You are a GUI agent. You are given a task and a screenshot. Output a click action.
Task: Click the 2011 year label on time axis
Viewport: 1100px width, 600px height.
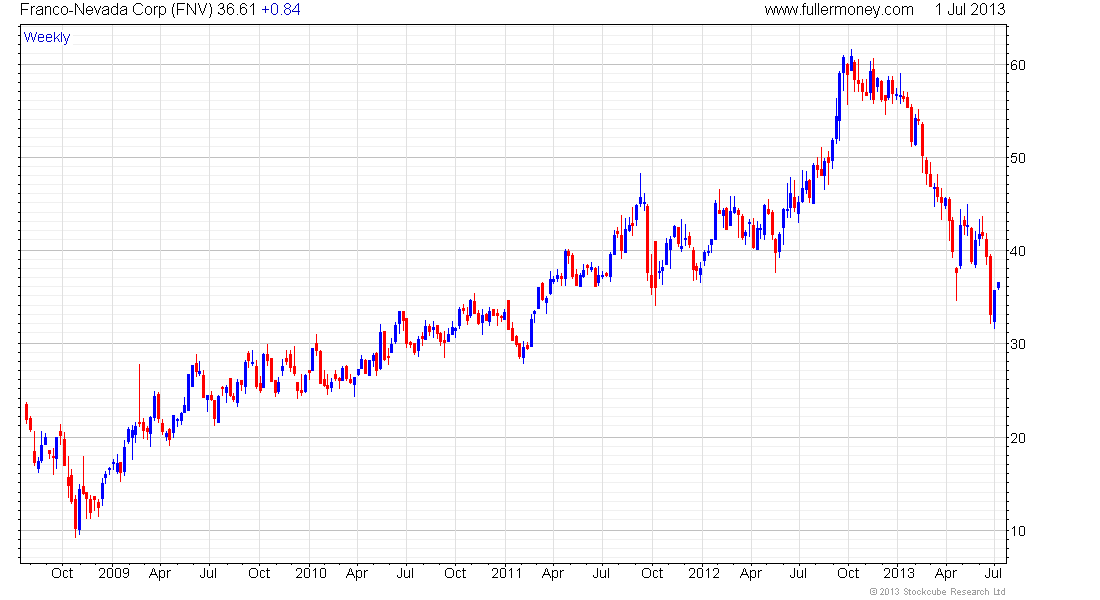pos(507,573)
